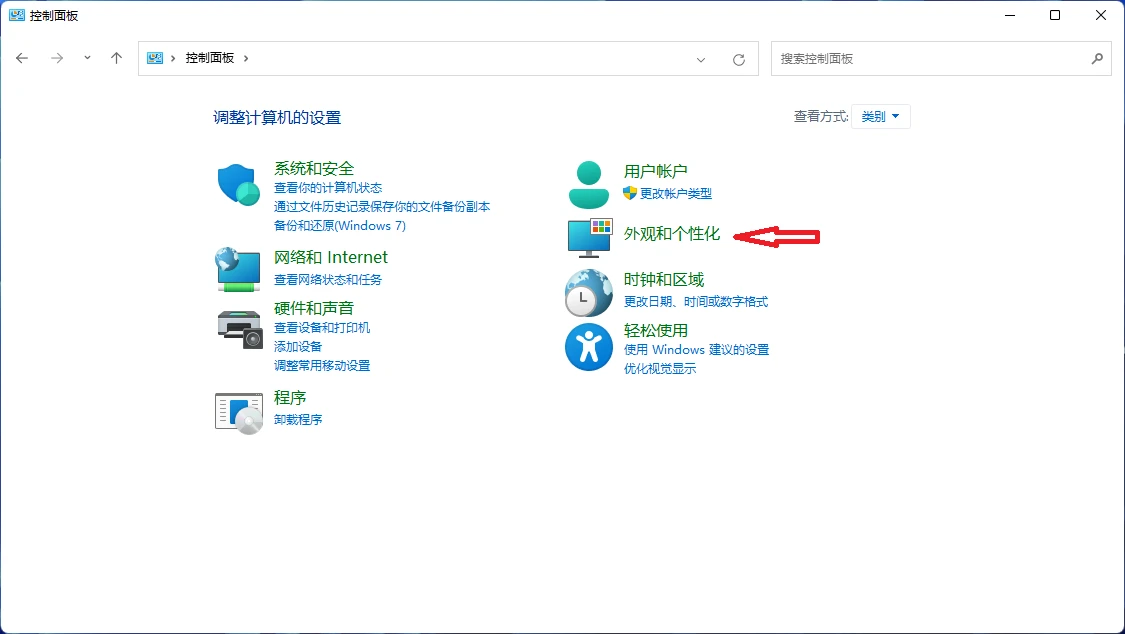The image size is (1125, 634).
Task: Expand chevron after 控制面板 in breadcrumb
Action: [246, 58]
